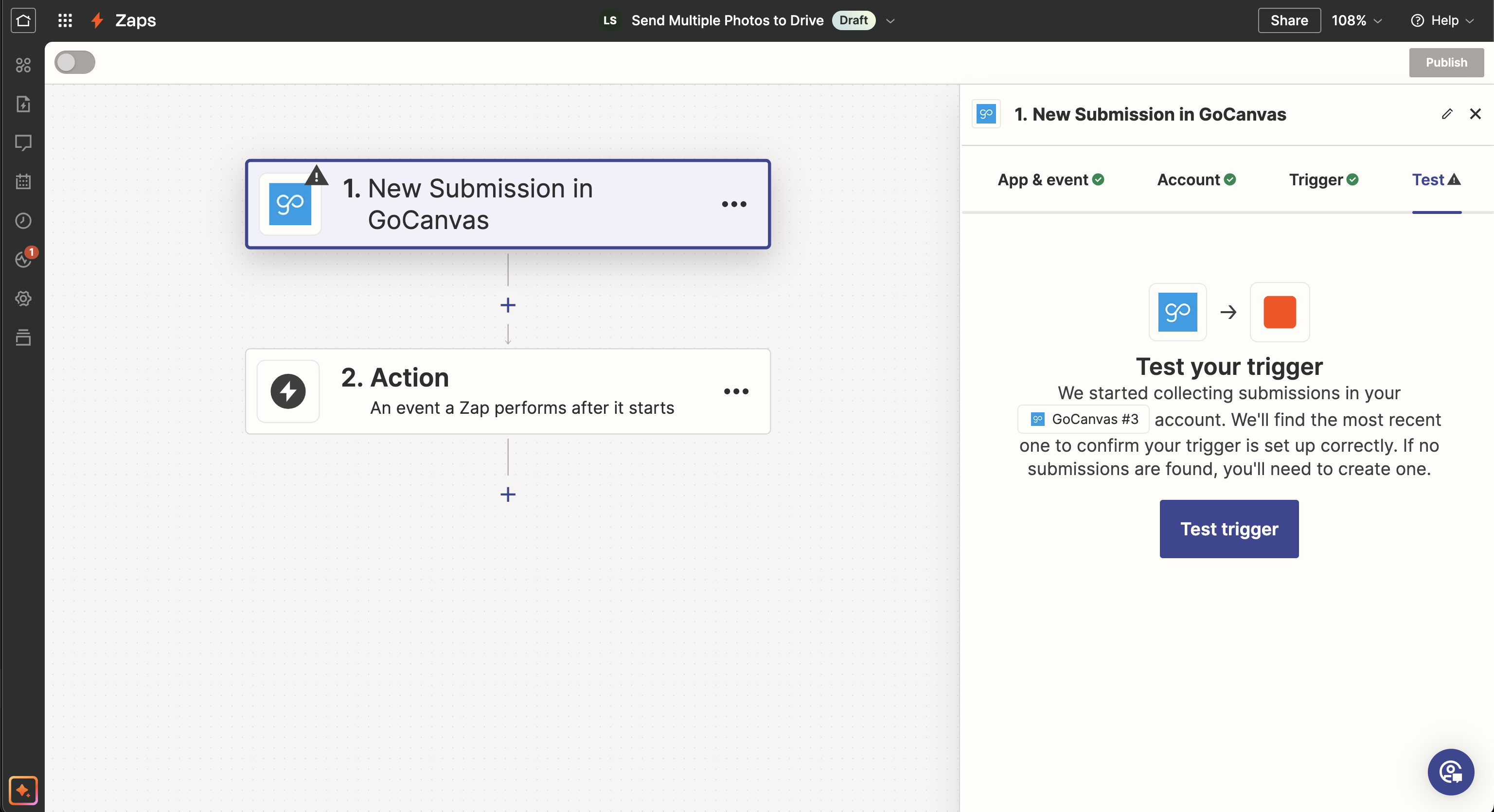Click the Draft status badge
Viewport: 1494px width, 812px height.
(854, 20)
